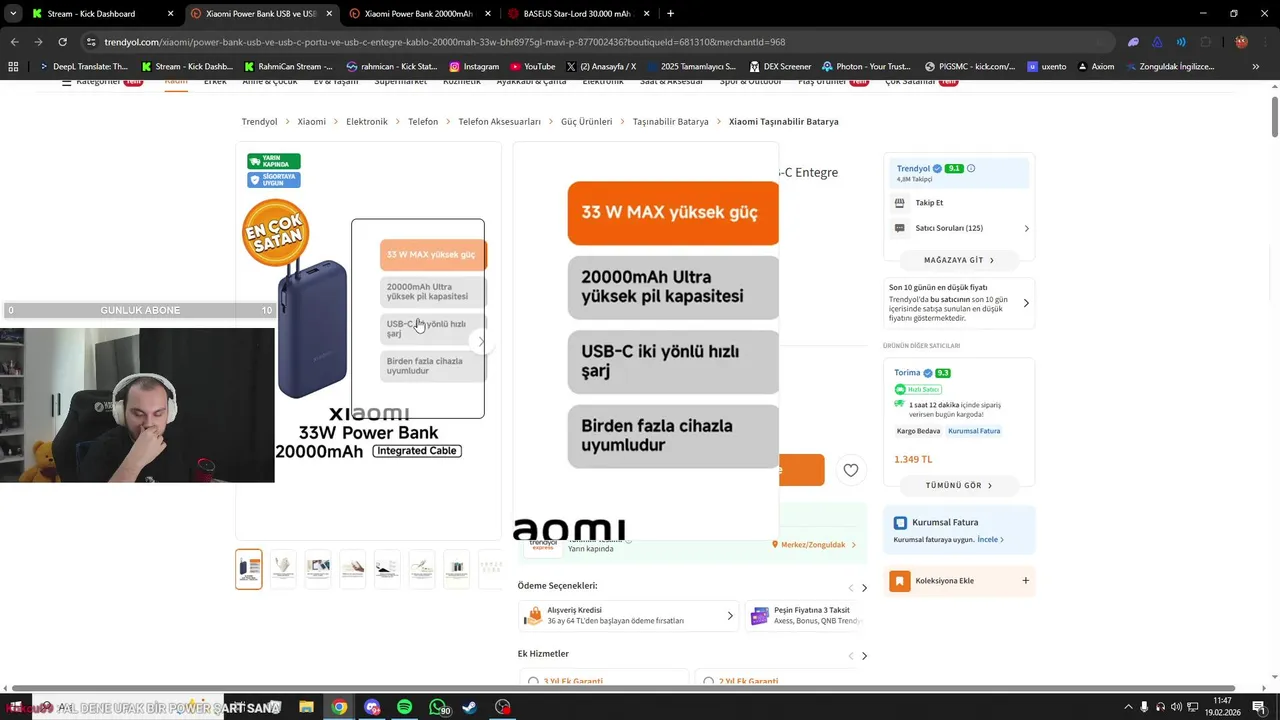
Task: Select 3 Yıl Ek Garanti radio option
Action: 531,682
